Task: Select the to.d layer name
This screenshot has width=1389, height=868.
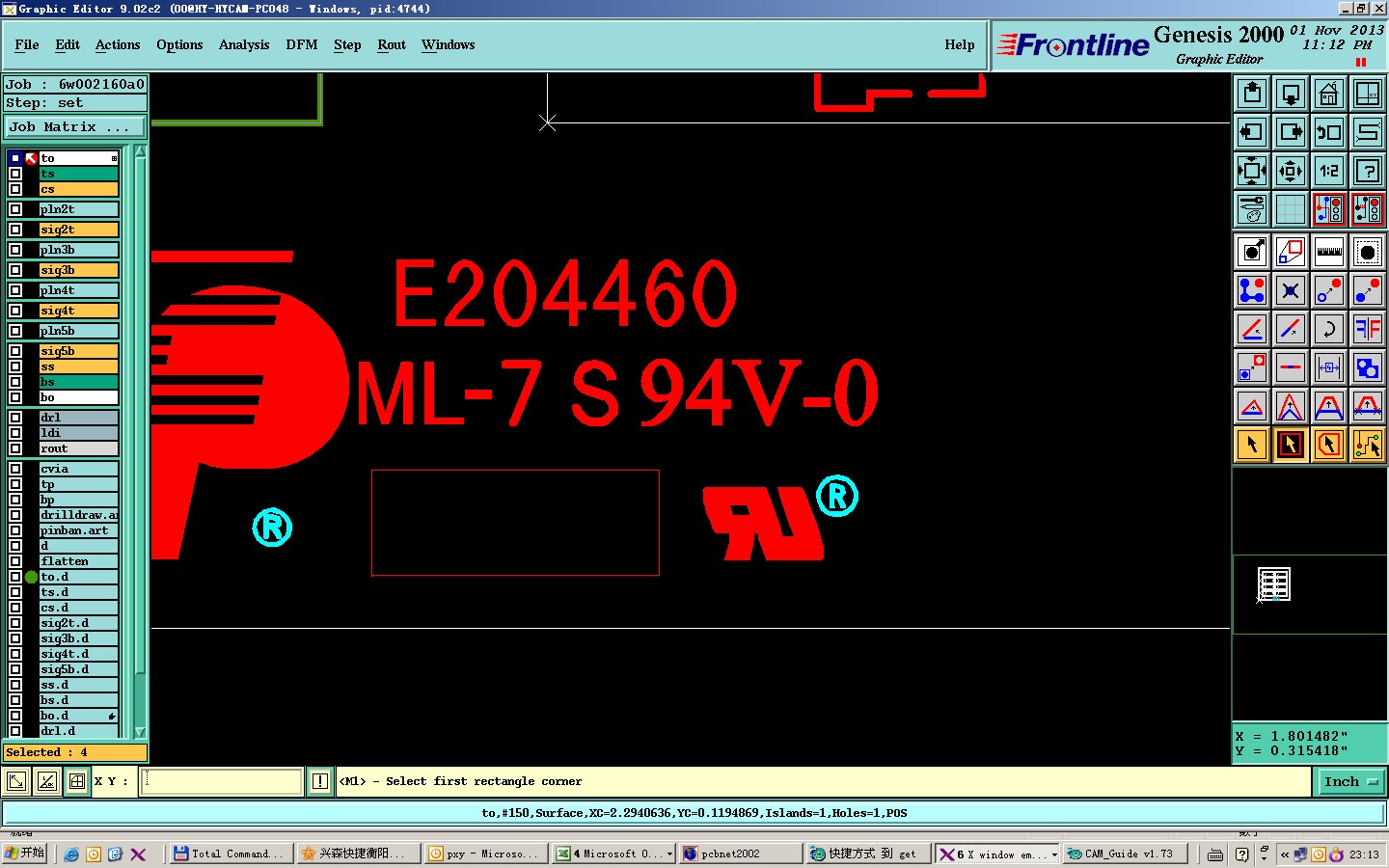Action: pyautogui.click(x=79, y=577)
